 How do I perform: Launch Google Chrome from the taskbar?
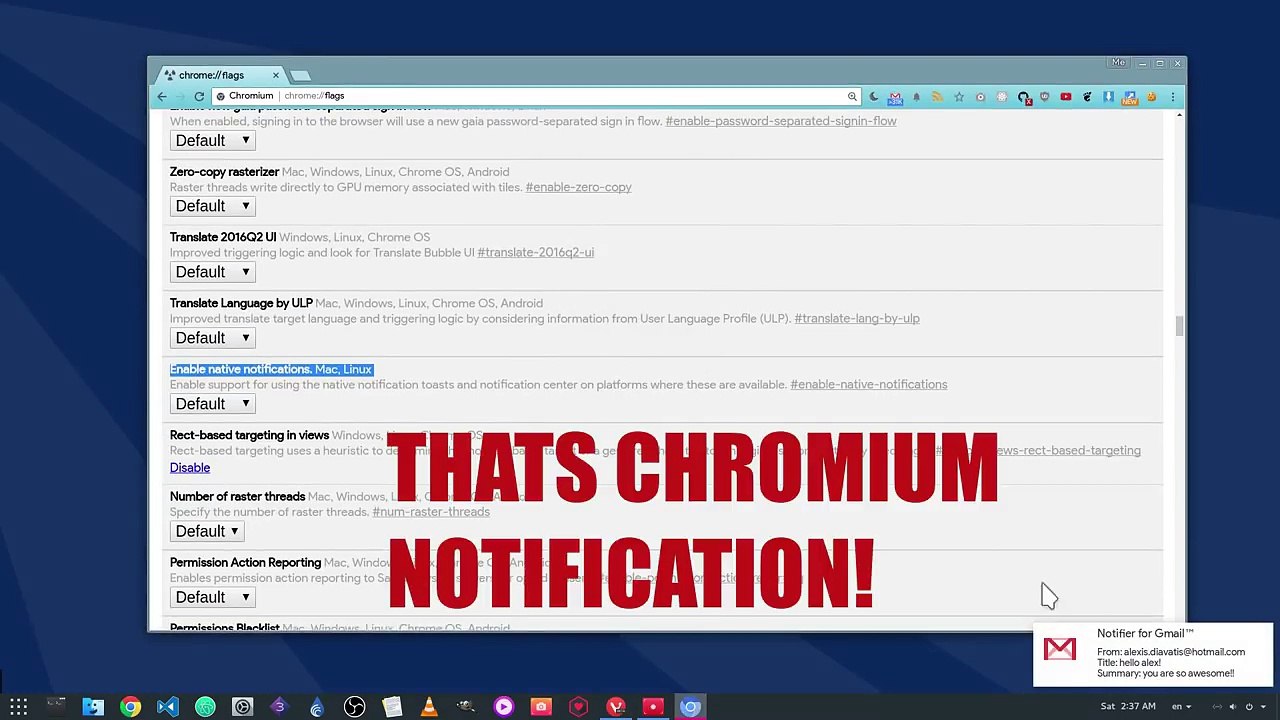click(131, 707)
